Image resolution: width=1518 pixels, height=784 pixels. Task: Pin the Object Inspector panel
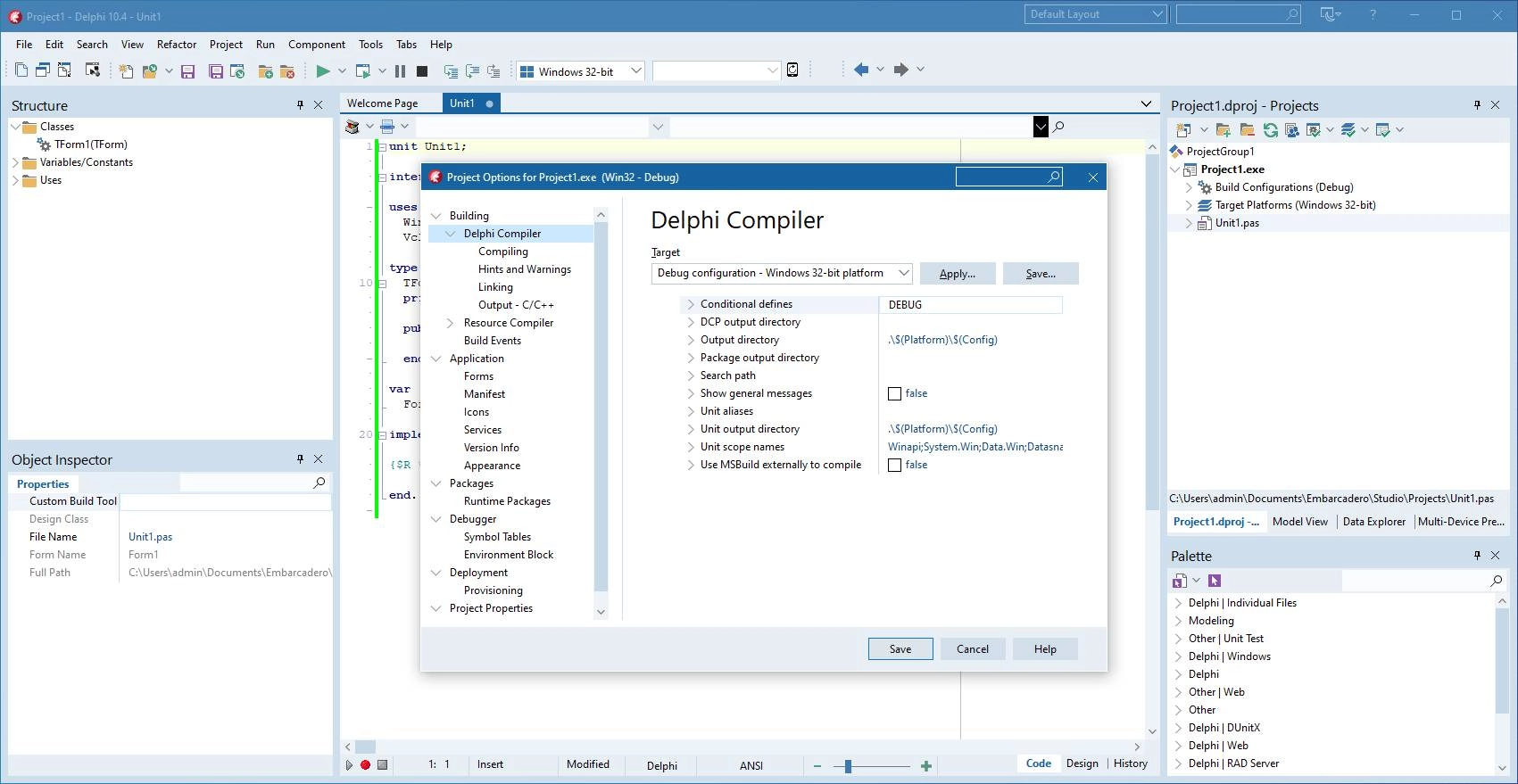[x=300, y=459]
